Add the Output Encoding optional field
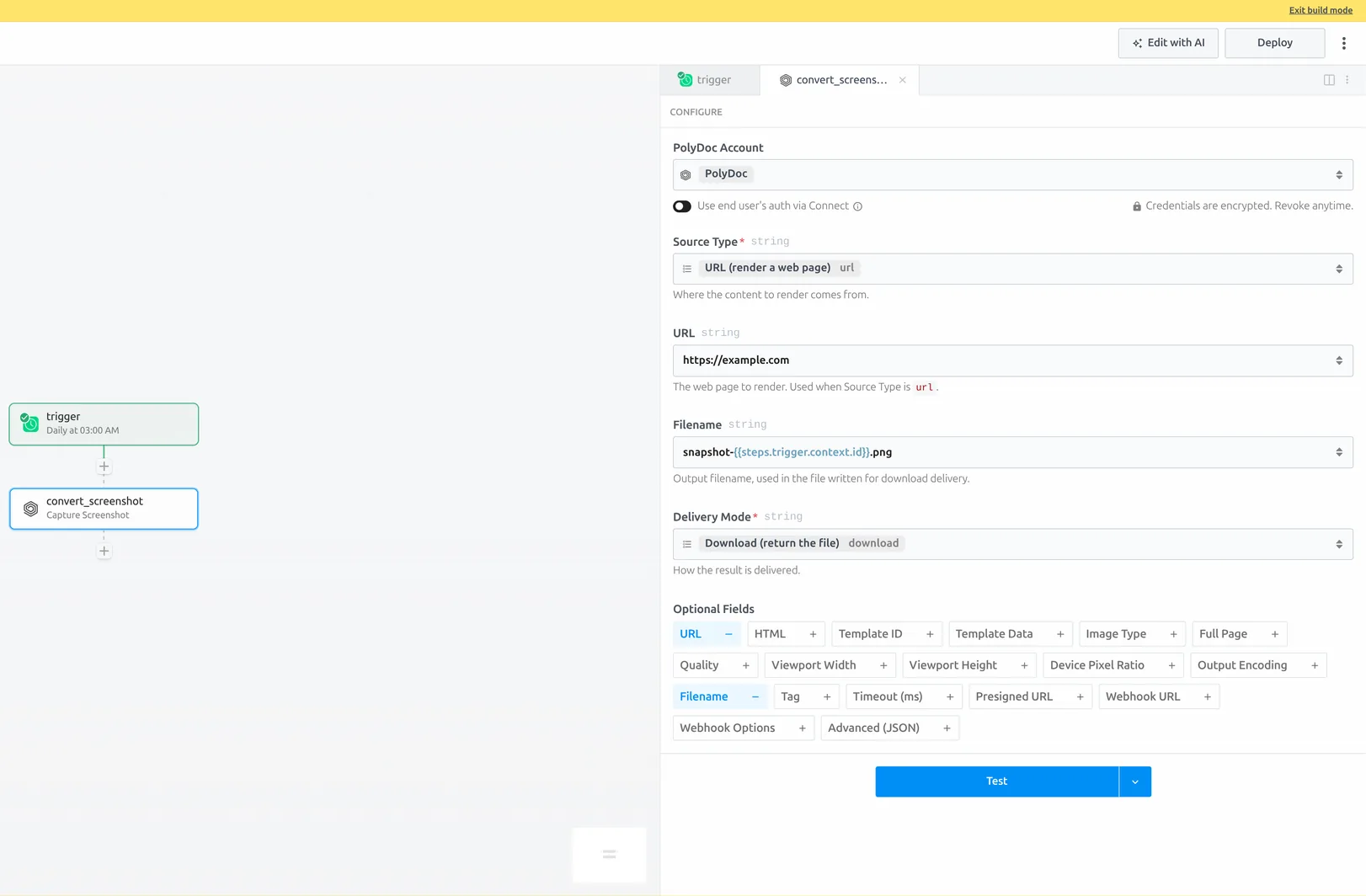The width and height of the screenshot is (1366, 896). coord(1315,665)
